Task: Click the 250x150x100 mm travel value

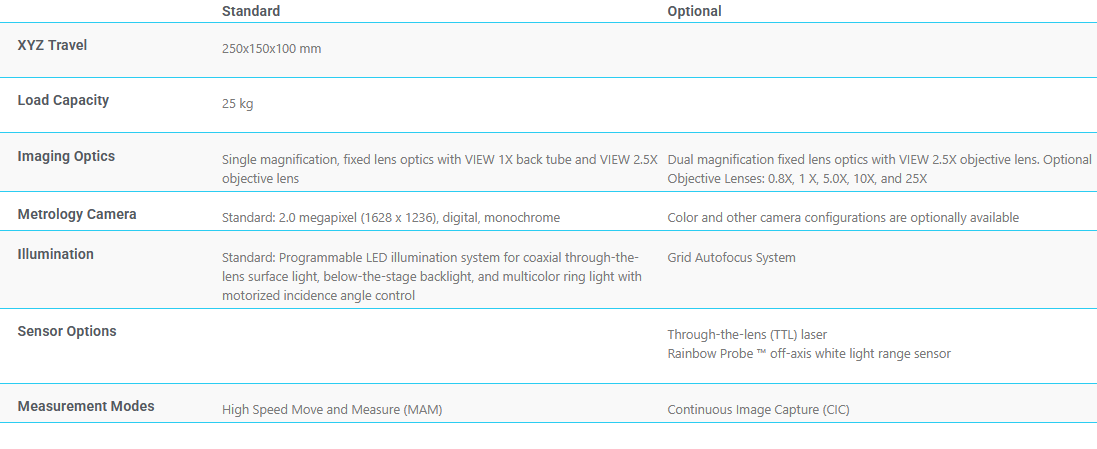Action: [x=271, y=48]
